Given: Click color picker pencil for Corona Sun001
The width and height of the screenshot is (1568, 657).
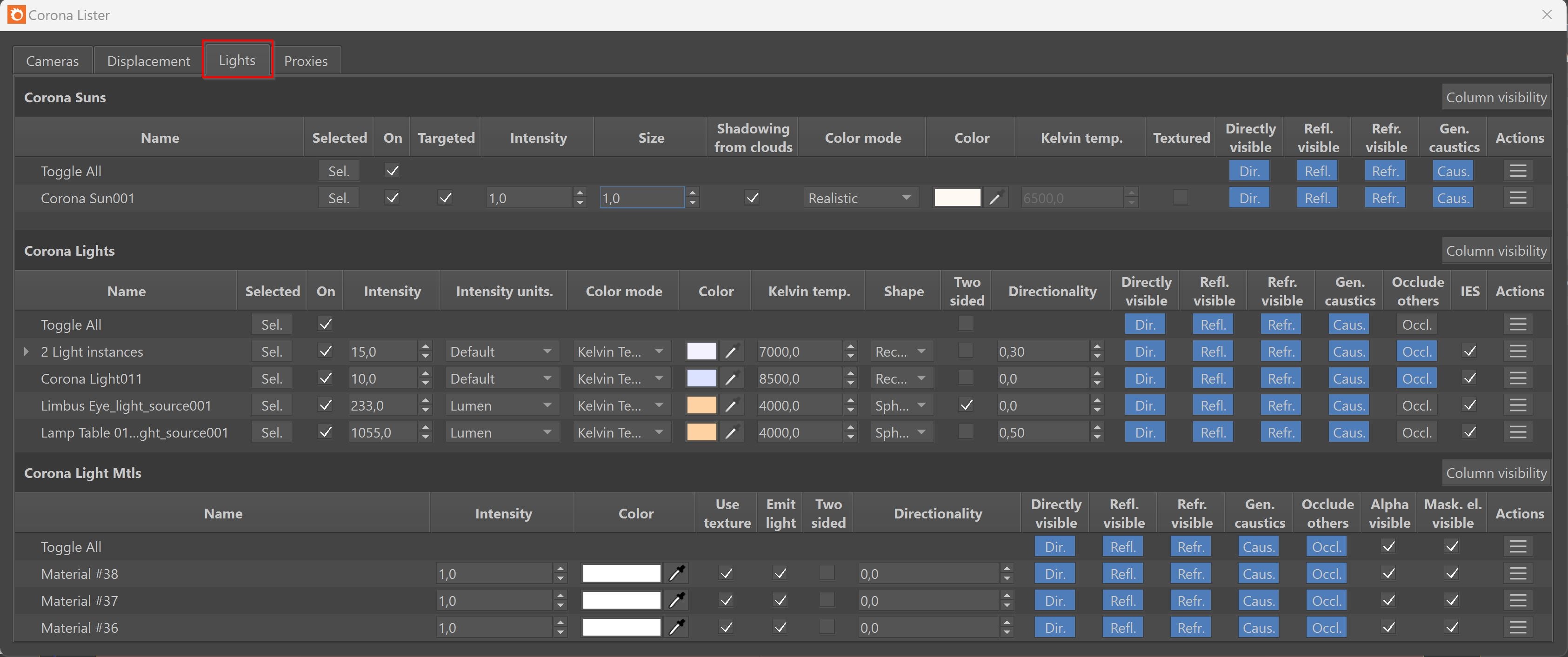Looking at the screenshot, I should [x=995, y=198].
